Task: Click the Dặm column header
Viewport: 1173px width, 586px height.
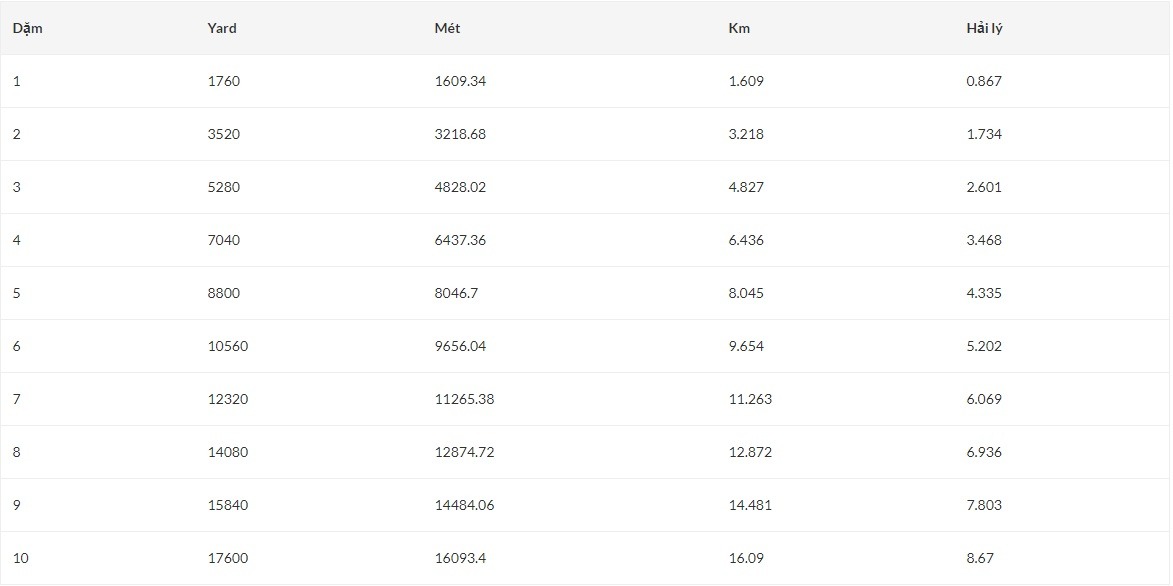Action: click(x=27, y=28)
